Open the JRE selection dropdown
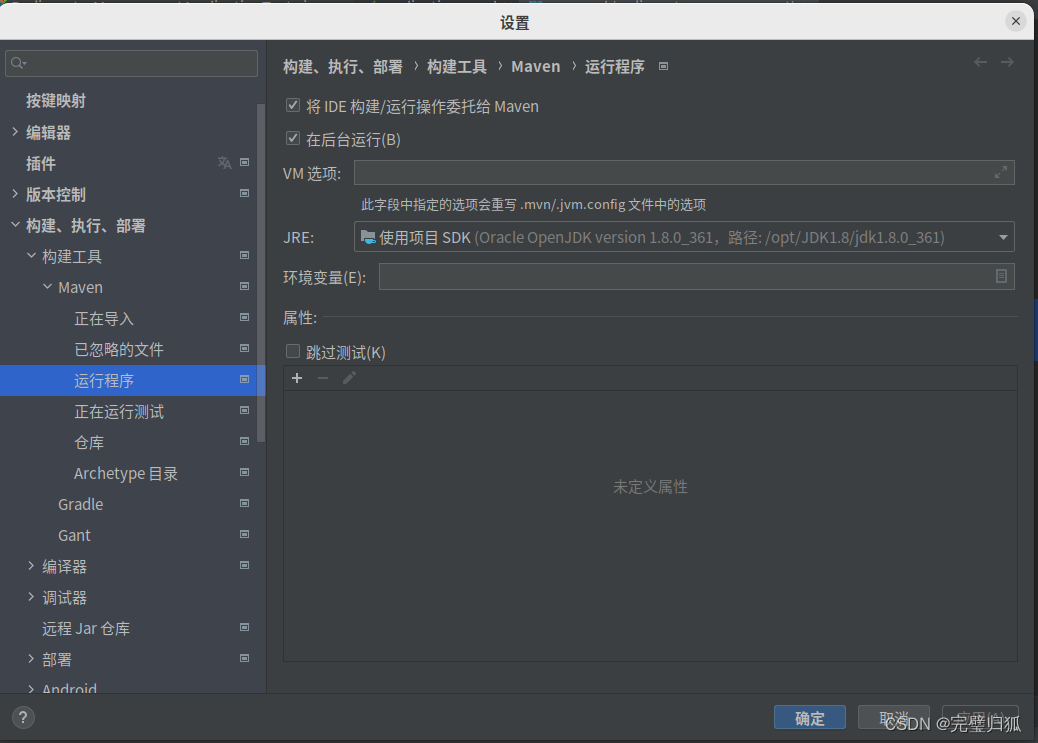Screen dimensions: 1038x743 click(1002, 237)
